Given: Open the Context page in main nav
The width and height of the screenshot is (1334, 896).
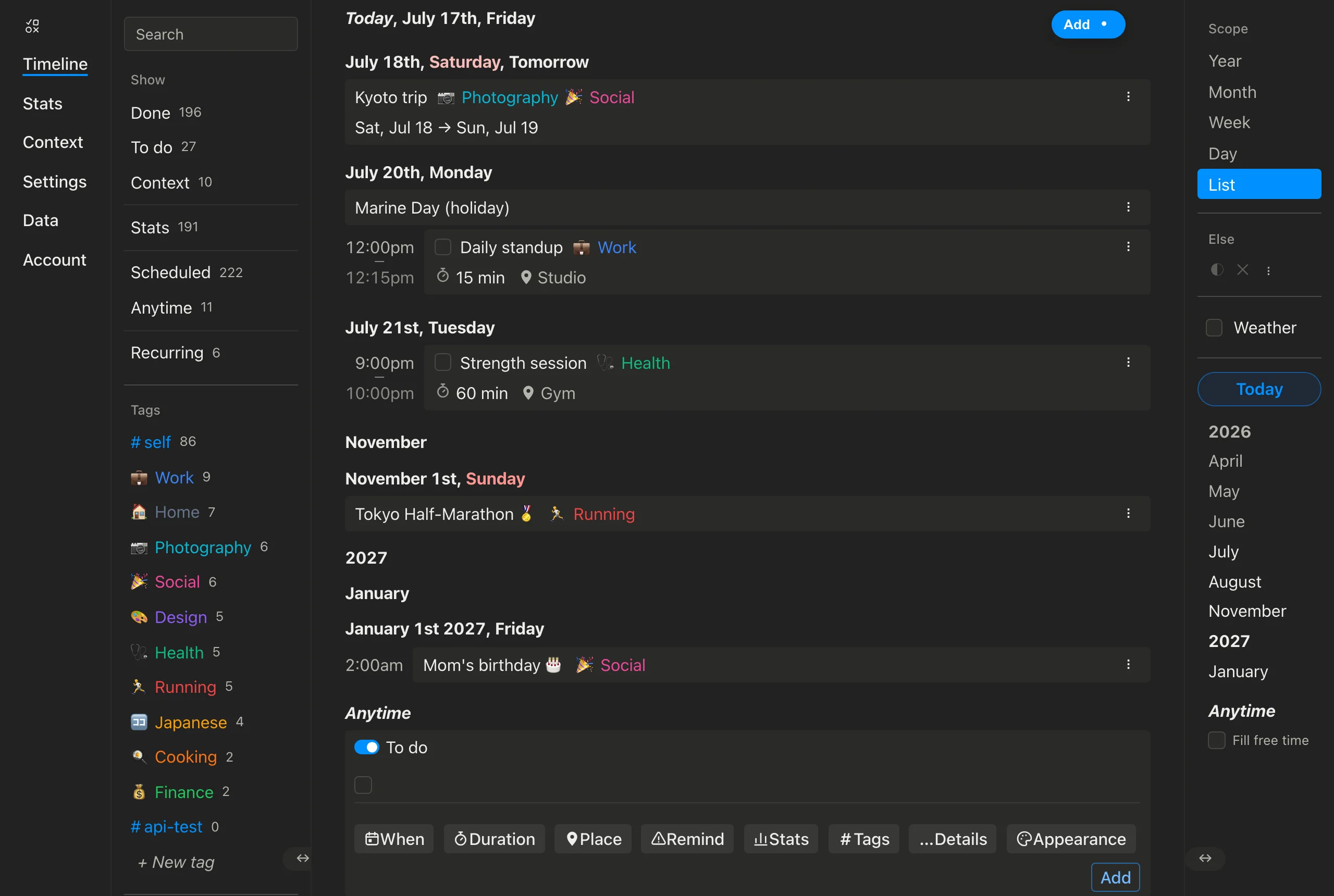Looking at the screenshot, I should 53,142.
